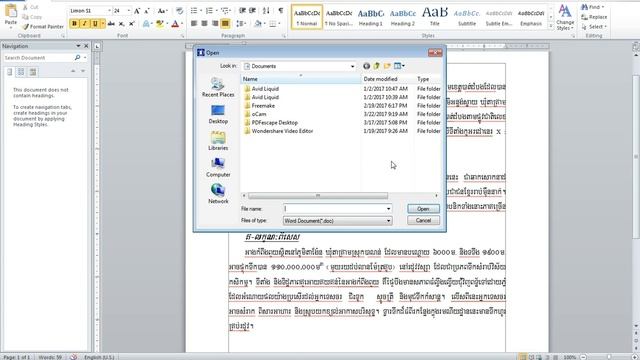The height and width of the screenshot is (360, 640).
Task: Click the Find button in Editing group
Action: point(593,7)
